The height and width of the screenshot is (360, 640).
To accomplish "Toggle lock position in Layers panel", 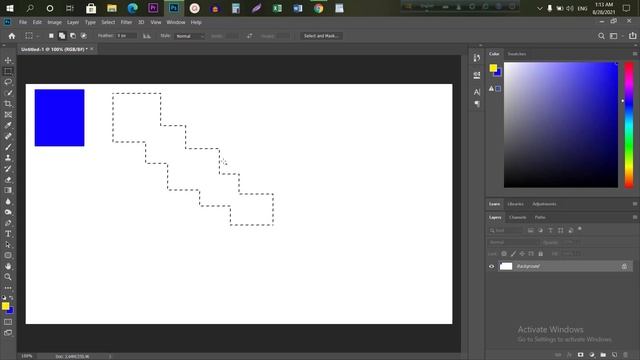I will (x=522, y=254).
